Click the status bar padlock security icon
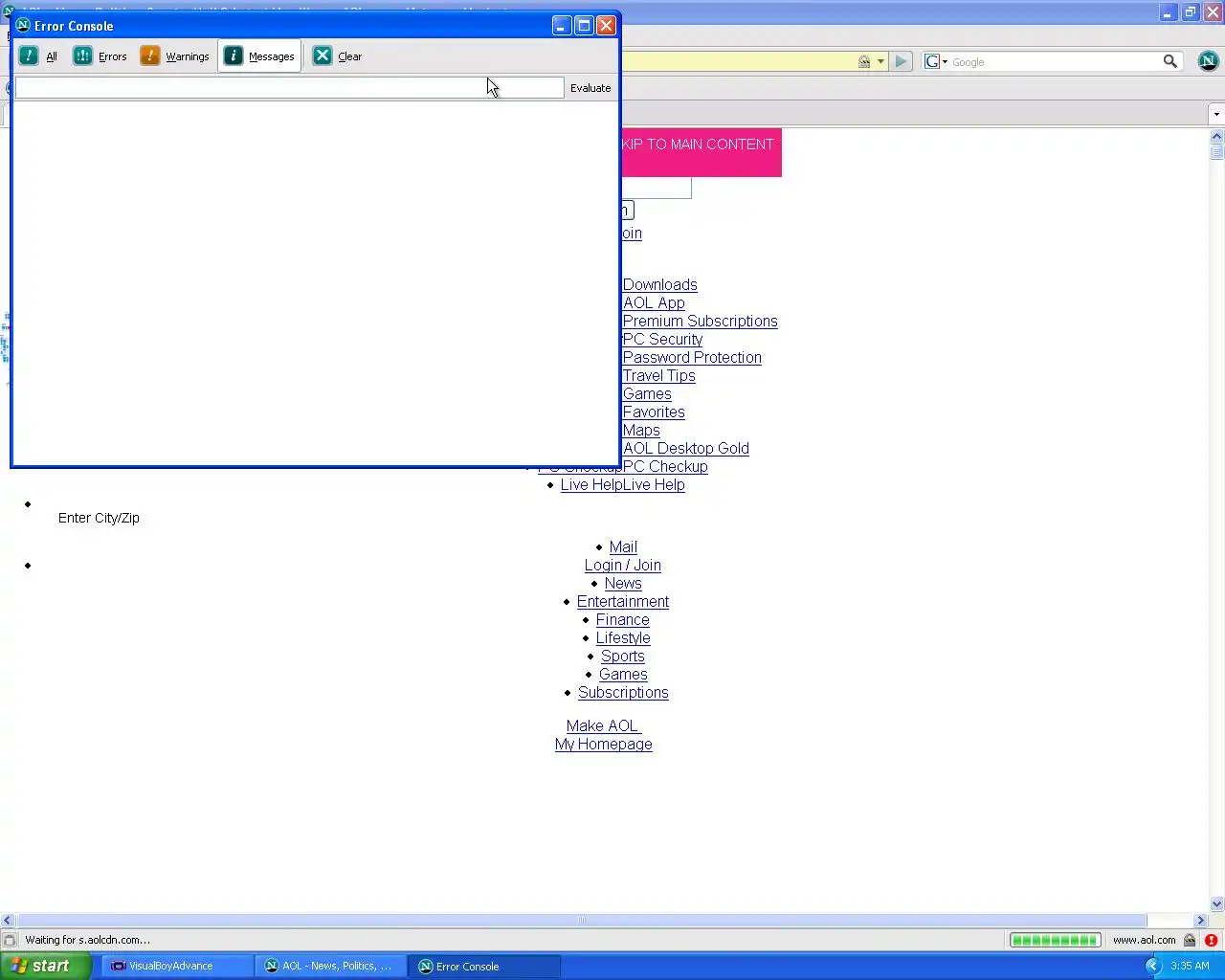Screen dimensions: 1225x980 [x=1190, y=940]
